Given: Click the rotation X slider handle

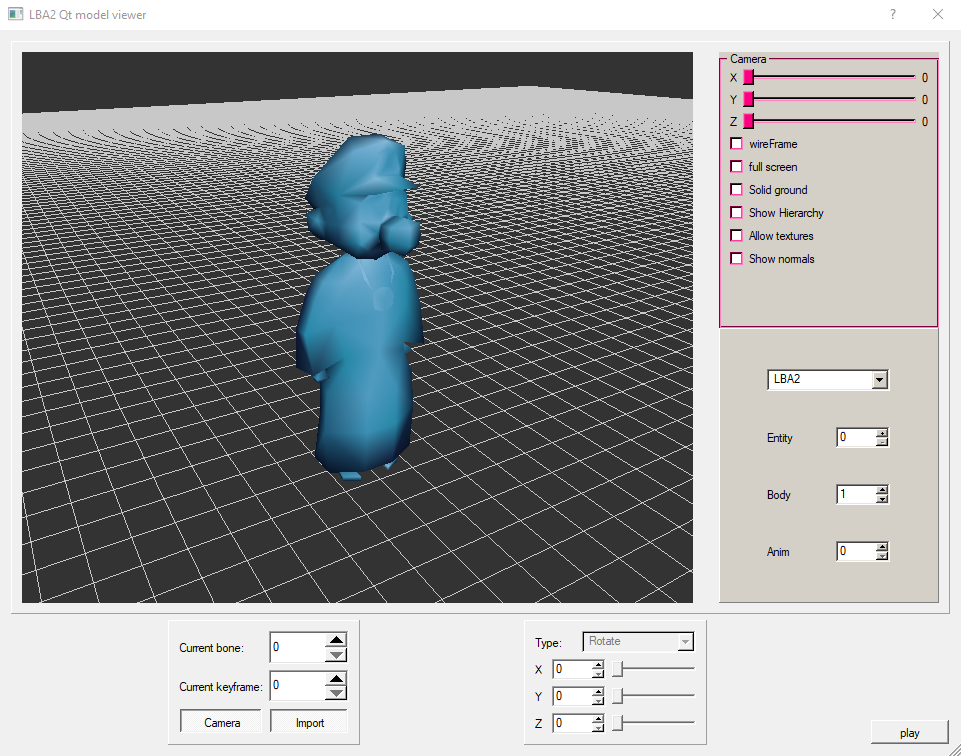Looking at the screenshot, I should tap(618, 669).
